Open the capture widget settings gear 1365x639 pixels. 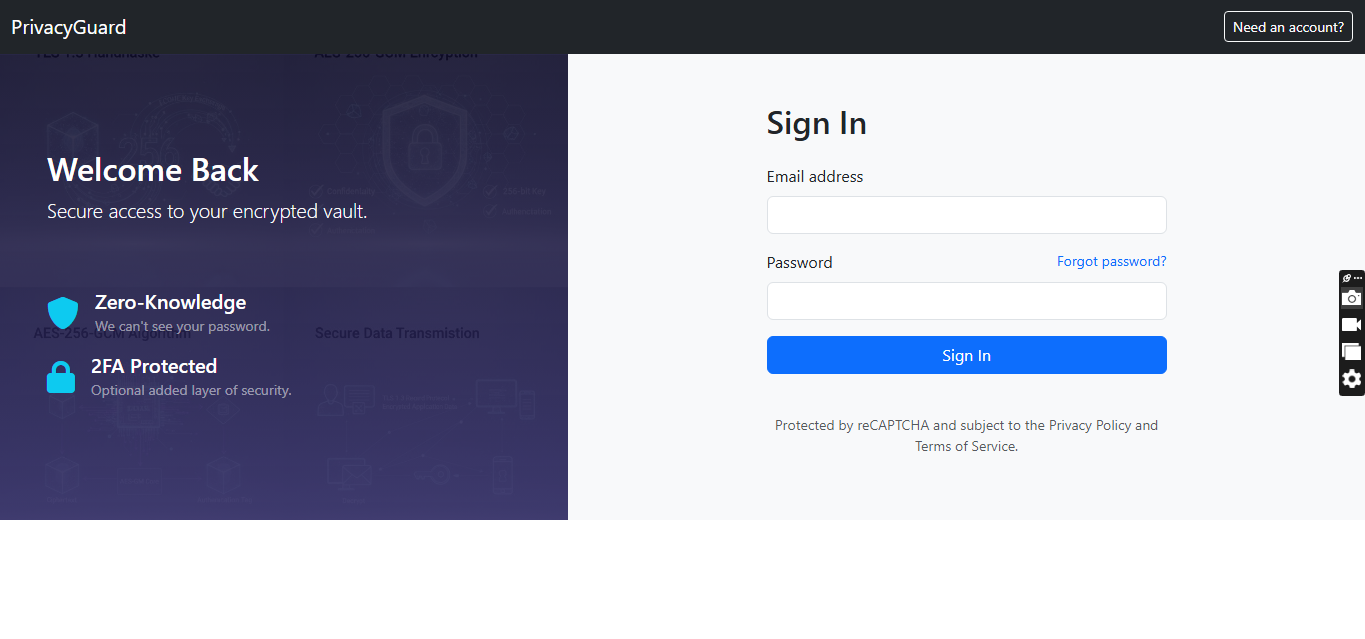pos(1351,379)
